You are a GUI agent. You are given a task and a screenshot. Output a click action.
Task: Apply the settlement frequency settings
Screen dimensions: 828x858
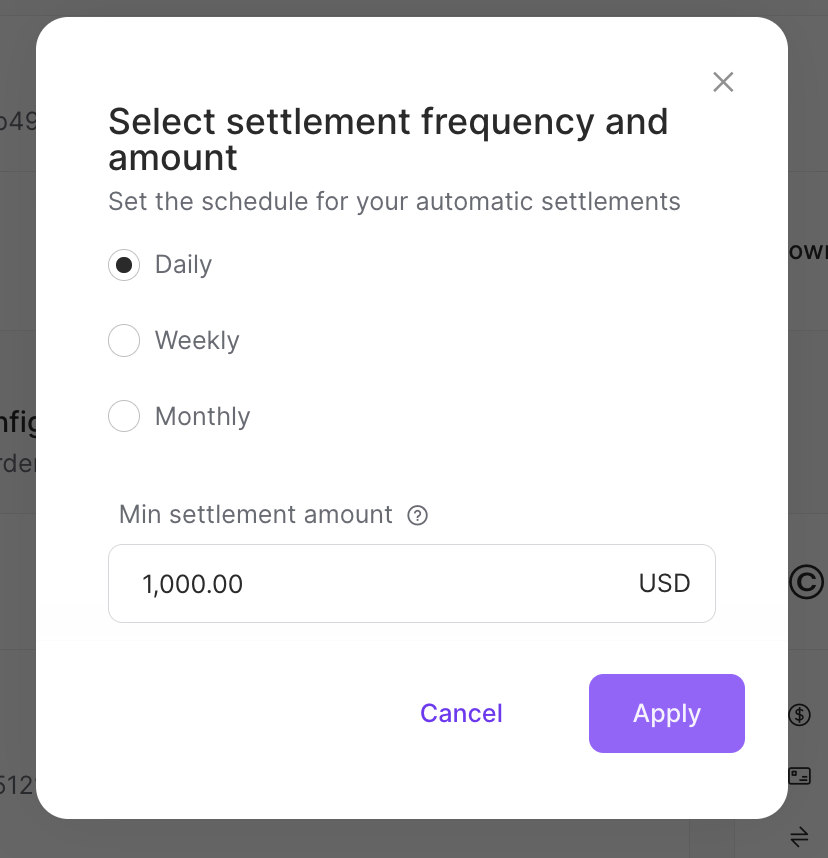(666, 713)
